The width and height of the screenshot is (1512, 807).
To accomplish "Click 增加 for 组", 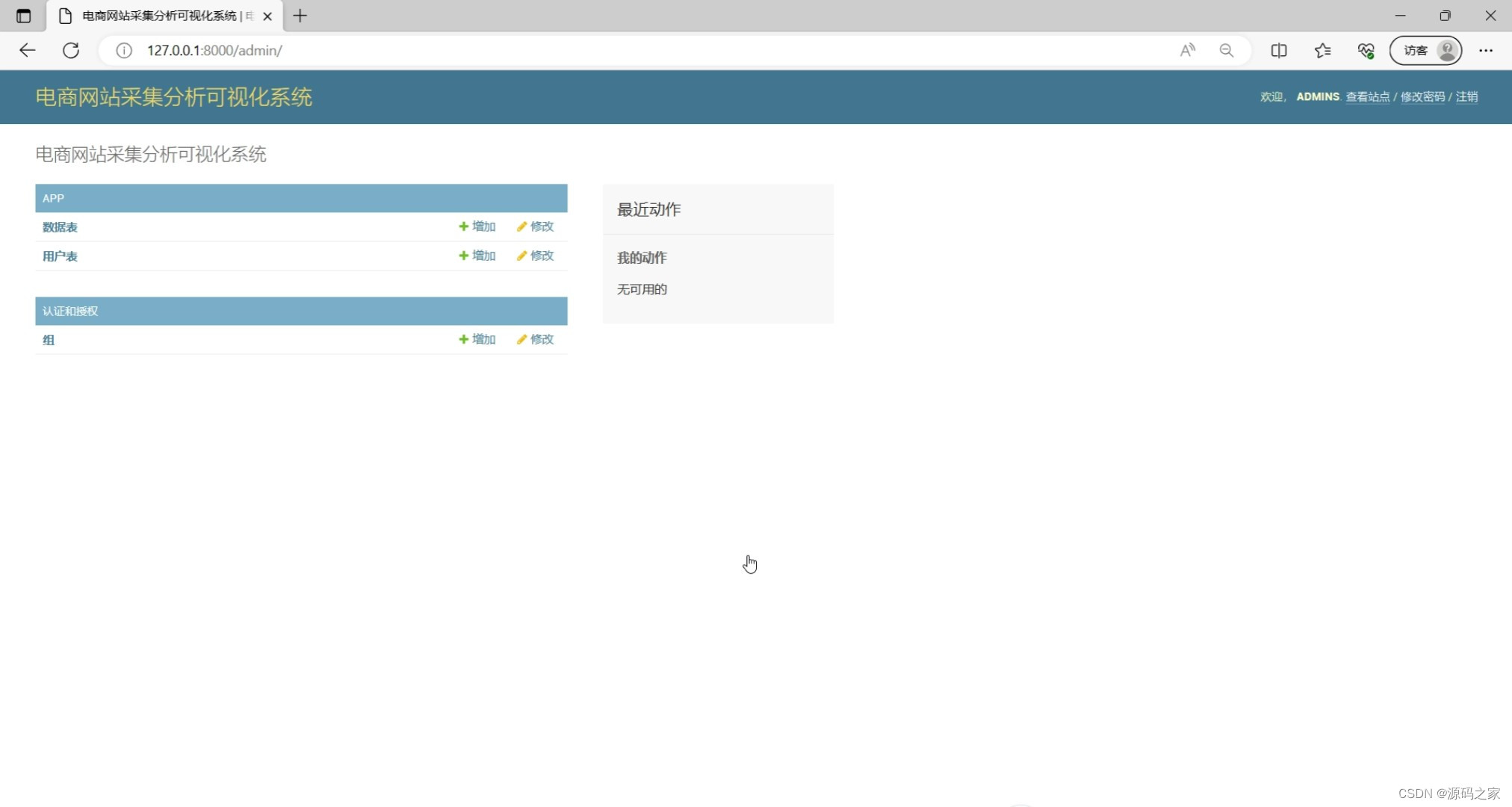I will pos(477,339).
